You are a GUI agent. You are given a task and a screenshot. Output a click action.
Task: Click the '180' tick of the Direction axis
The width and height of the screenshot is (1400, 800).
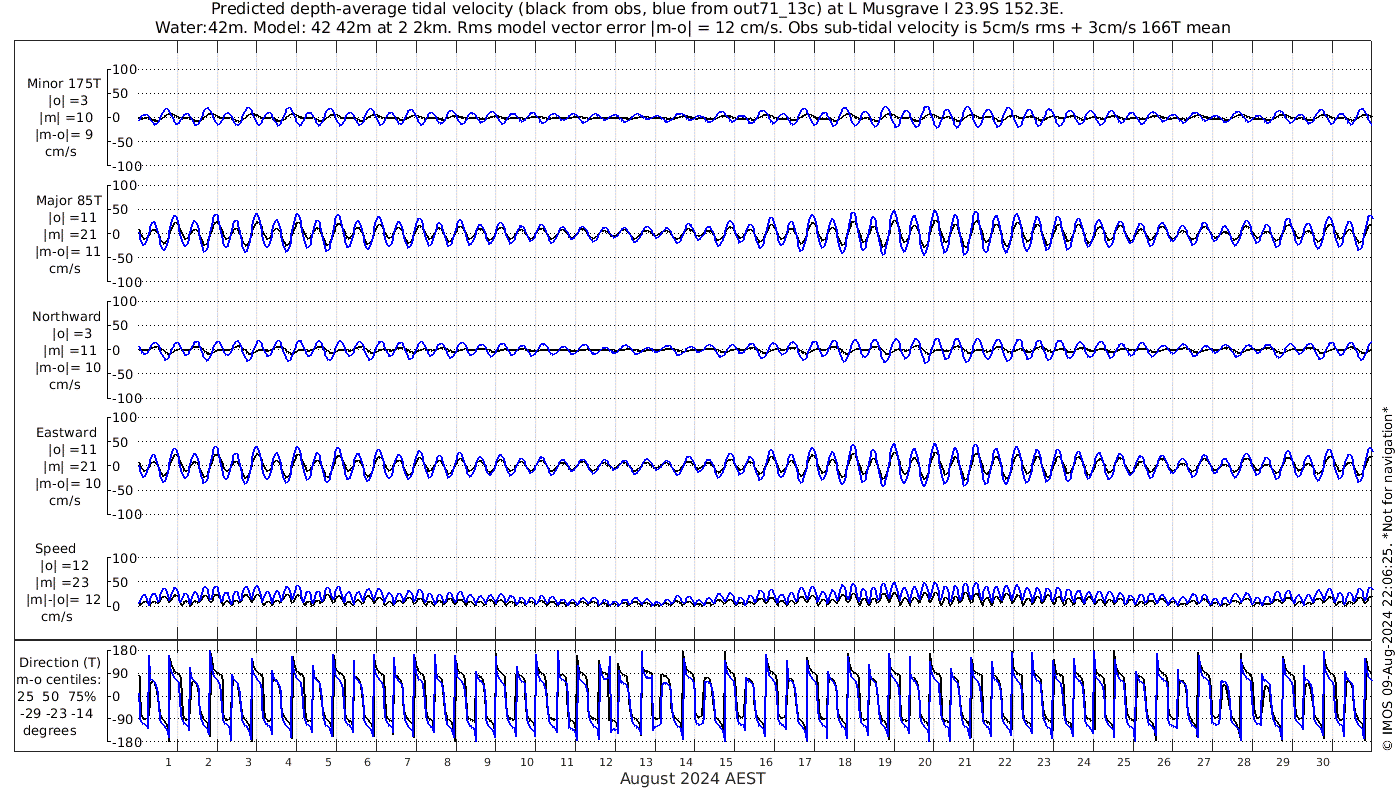[123, 650]
